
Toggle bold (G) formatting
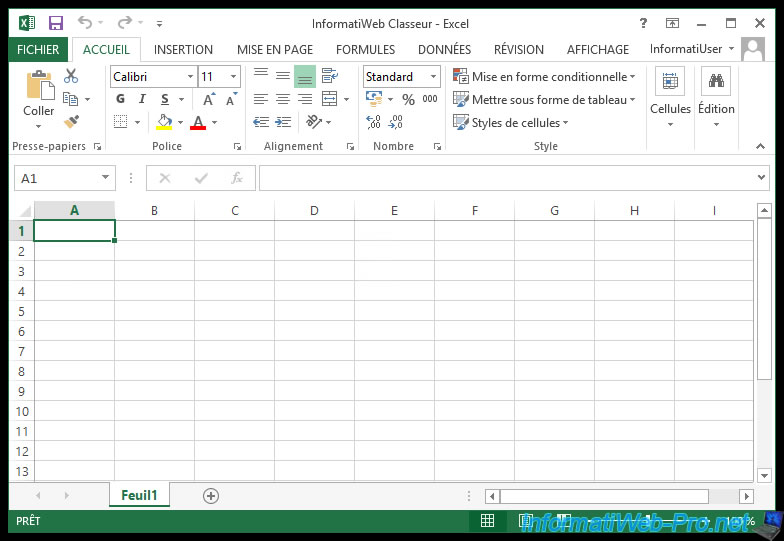coord(120,98)
